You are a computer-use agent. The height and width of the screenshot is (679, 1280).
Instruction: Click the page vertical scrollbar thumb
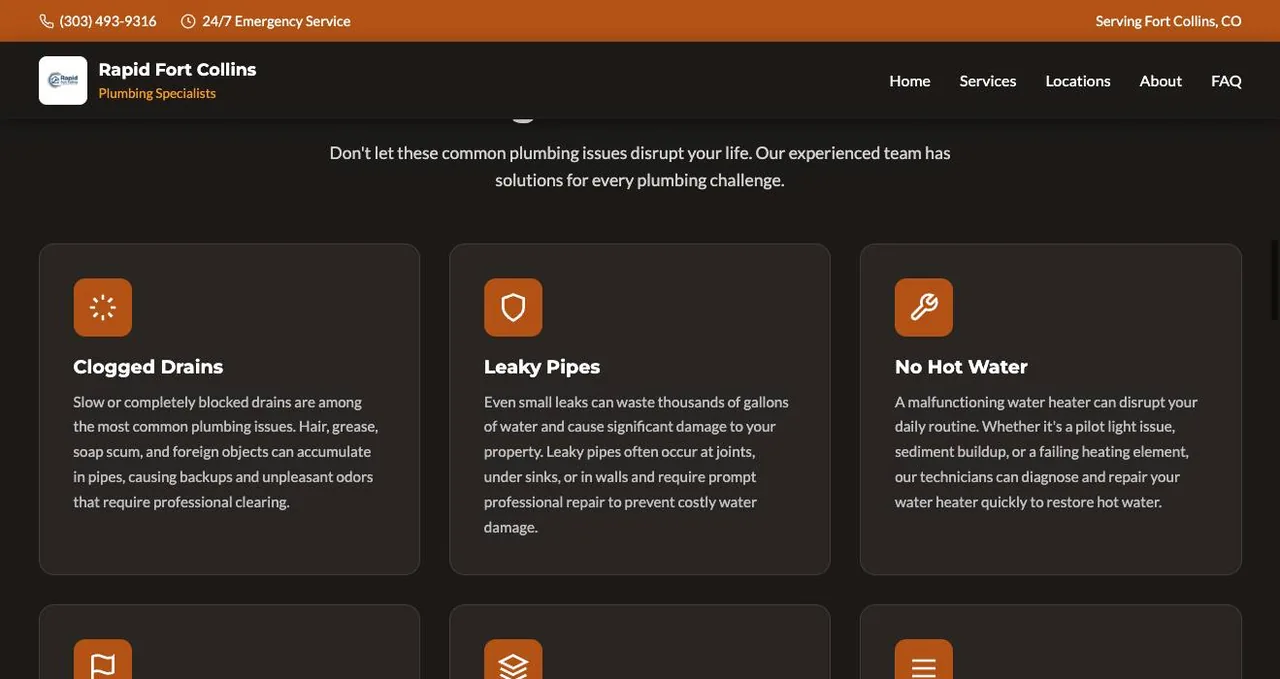(x=1274, y=280)
